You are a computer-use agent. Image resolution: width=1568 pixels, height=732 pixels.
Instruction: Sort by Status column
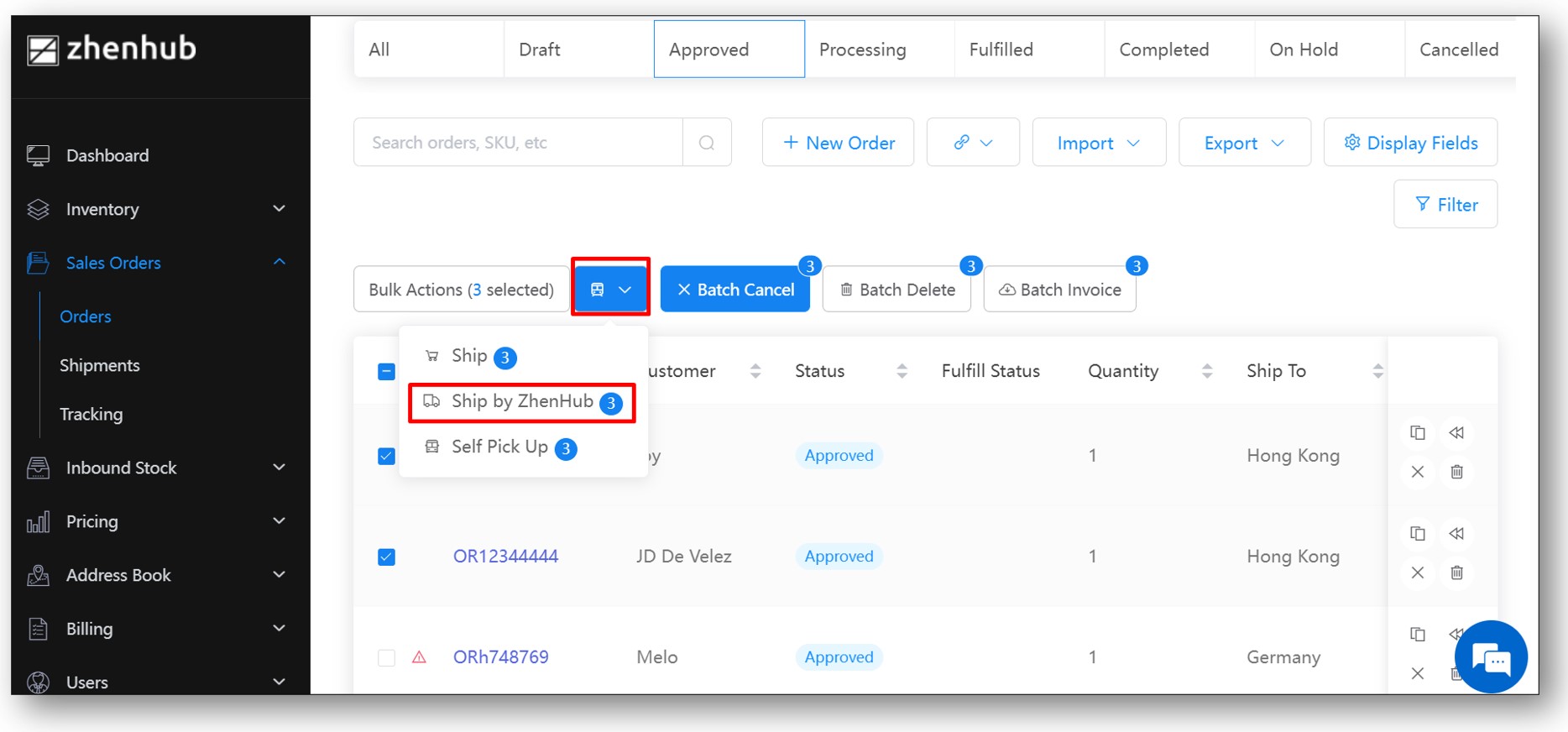click(x=902, y=371)
